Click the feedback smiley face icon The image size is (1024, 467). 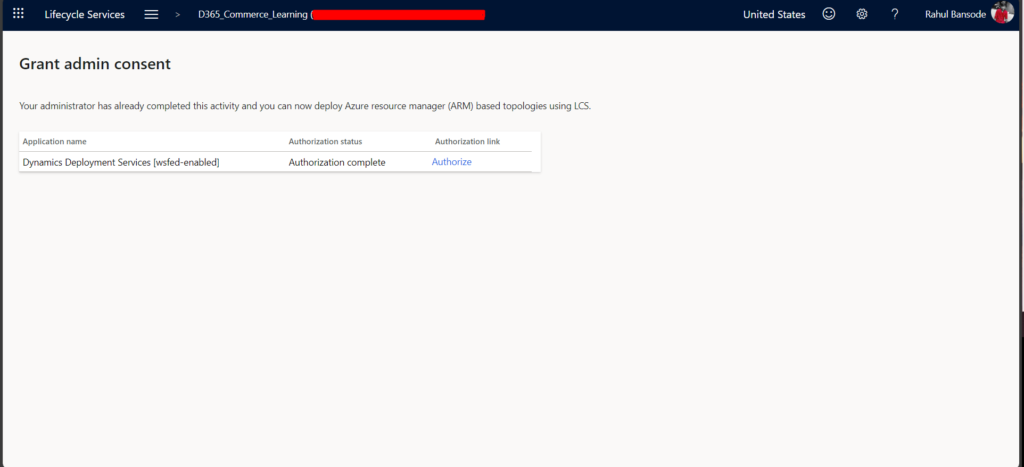point(829,14)
